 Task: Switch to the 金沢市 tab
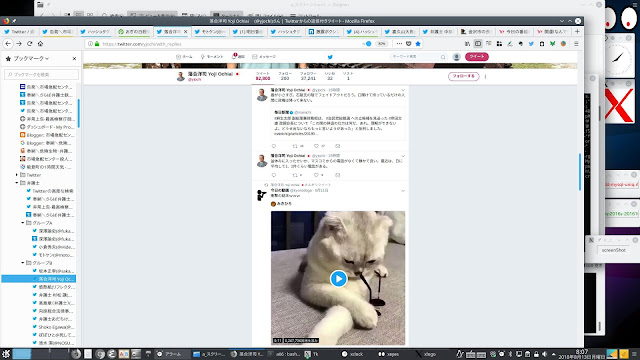click(x=476, y=31)
